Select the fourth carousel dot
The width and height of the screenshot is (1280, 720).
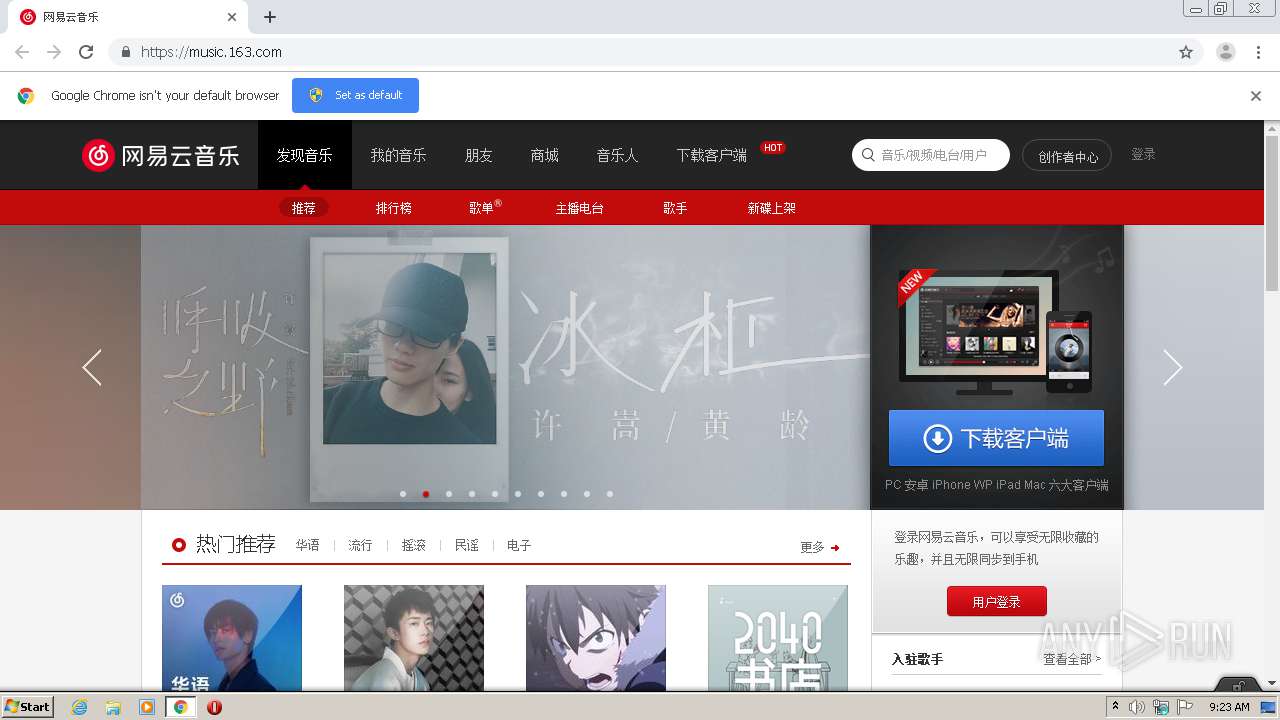472,494
